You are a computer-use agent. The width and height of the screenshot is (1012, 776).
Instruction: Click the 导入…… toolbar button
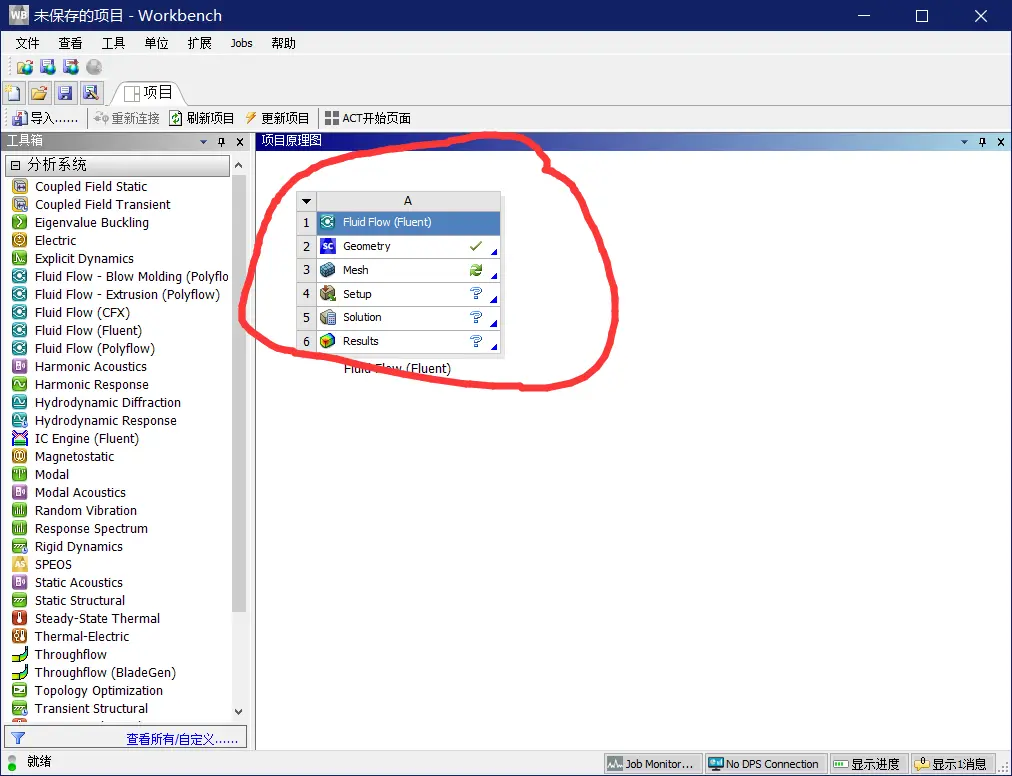[x=45, y=118]
